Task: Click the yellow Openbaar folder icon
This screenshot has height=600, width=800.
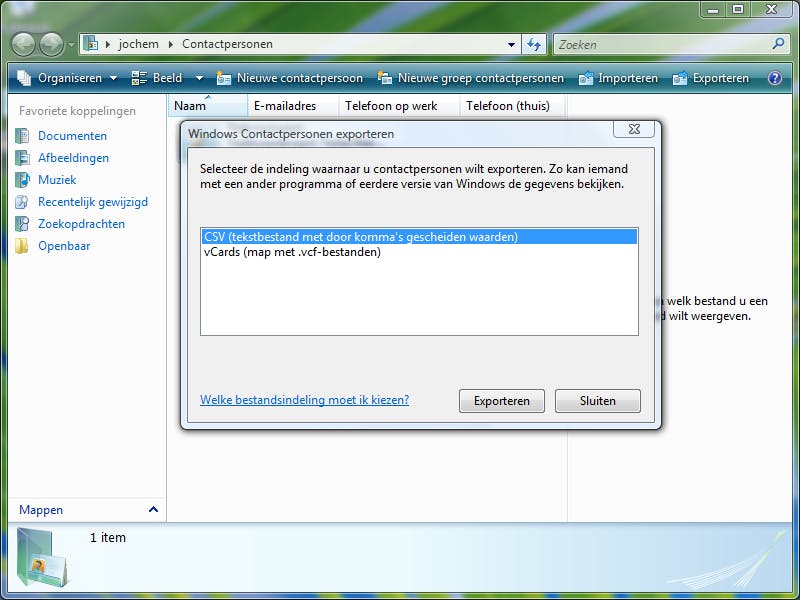Action: (21, 245)
